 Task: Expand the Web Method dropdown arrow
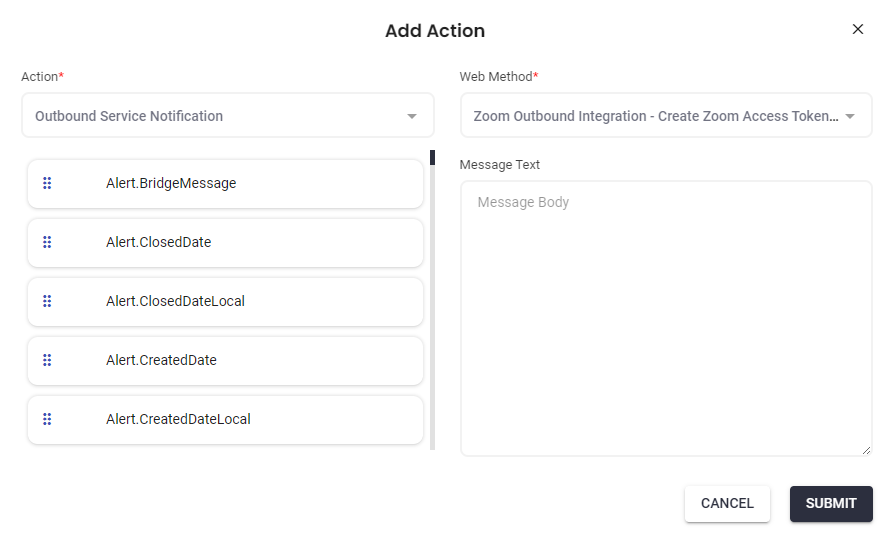click(x=850, y=116)
